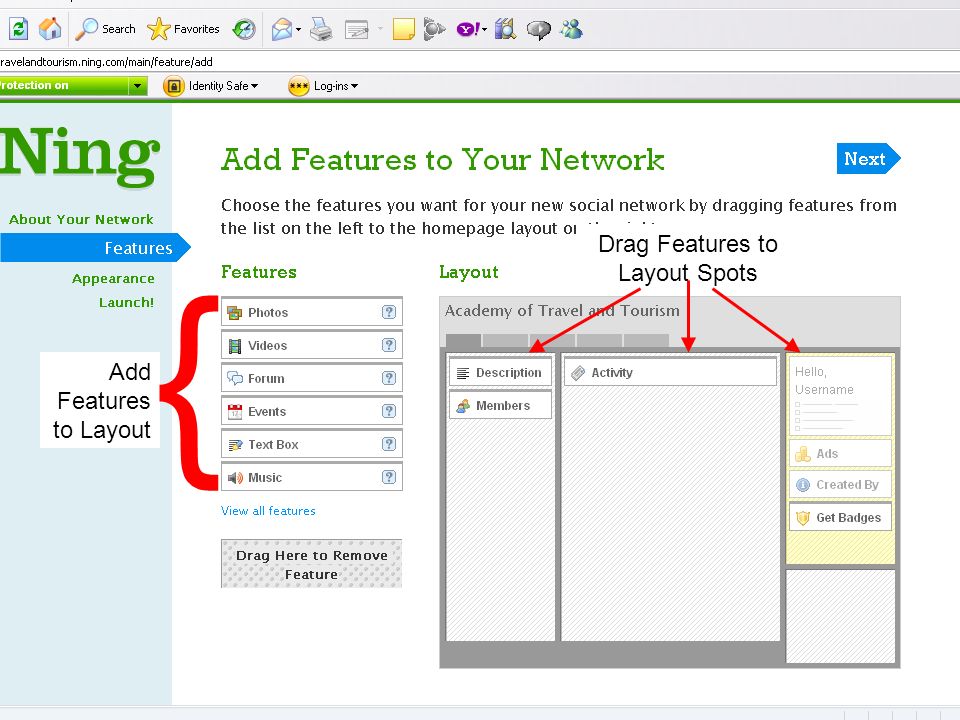Go to About Your Network step
Screen dimensions: 960x720
point(81,219)
